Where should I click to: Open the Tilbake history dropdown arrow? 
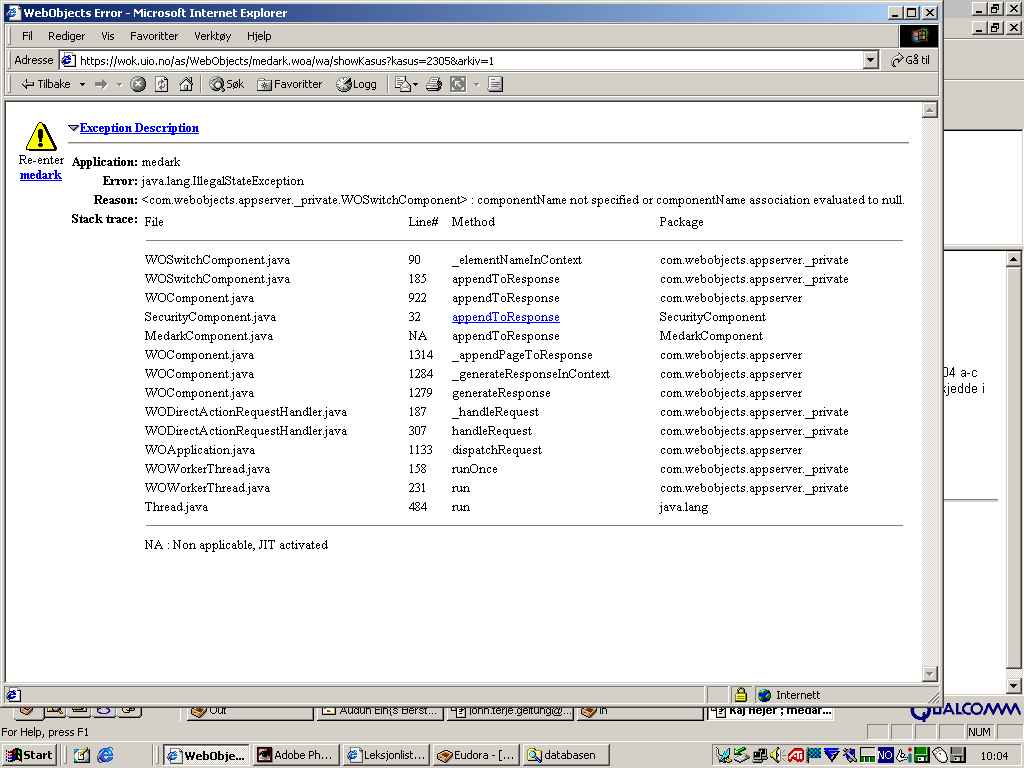82,85
